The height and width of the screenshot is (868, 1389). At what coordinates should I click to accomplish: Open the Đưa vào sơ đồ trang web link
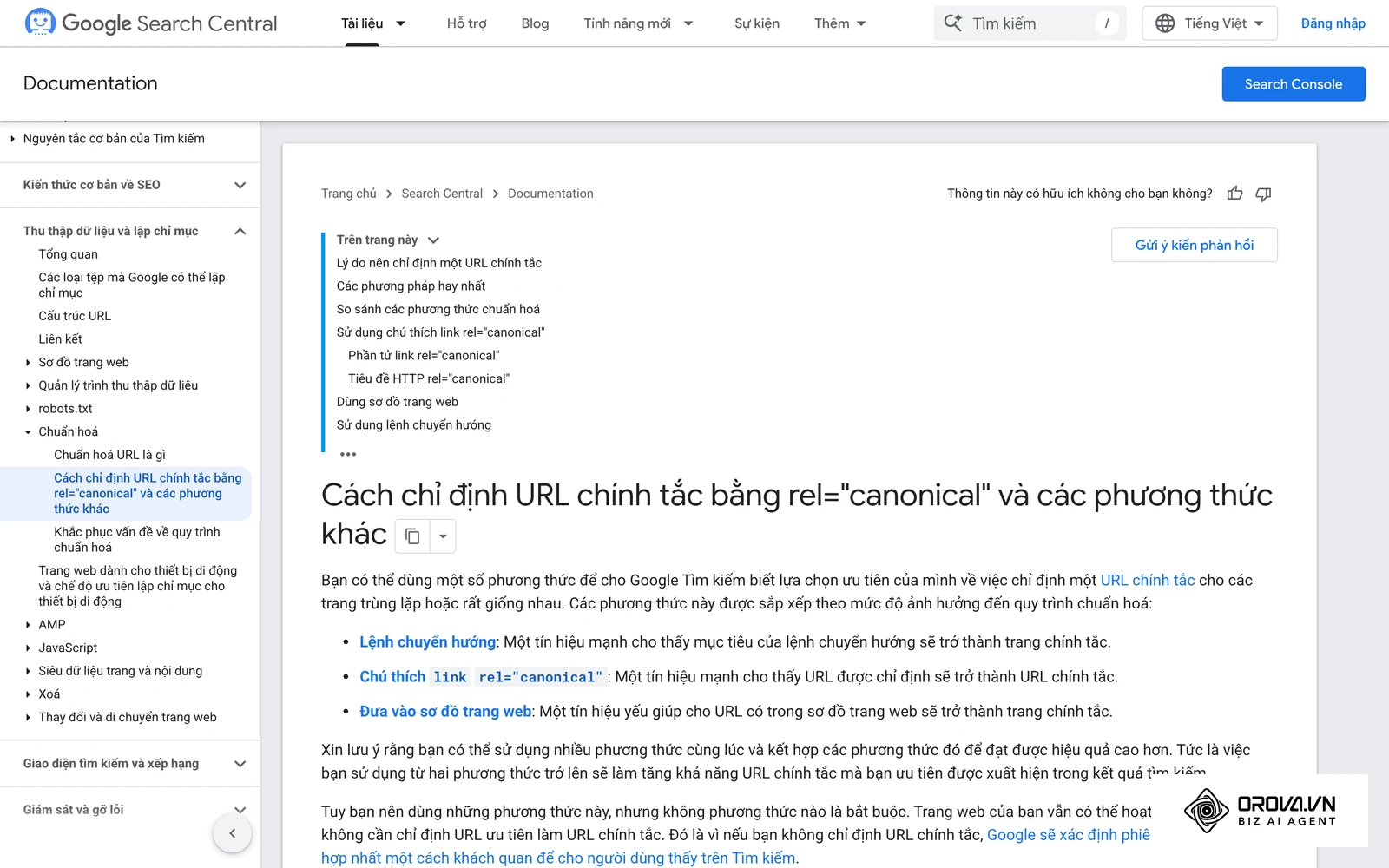[445, 711]
